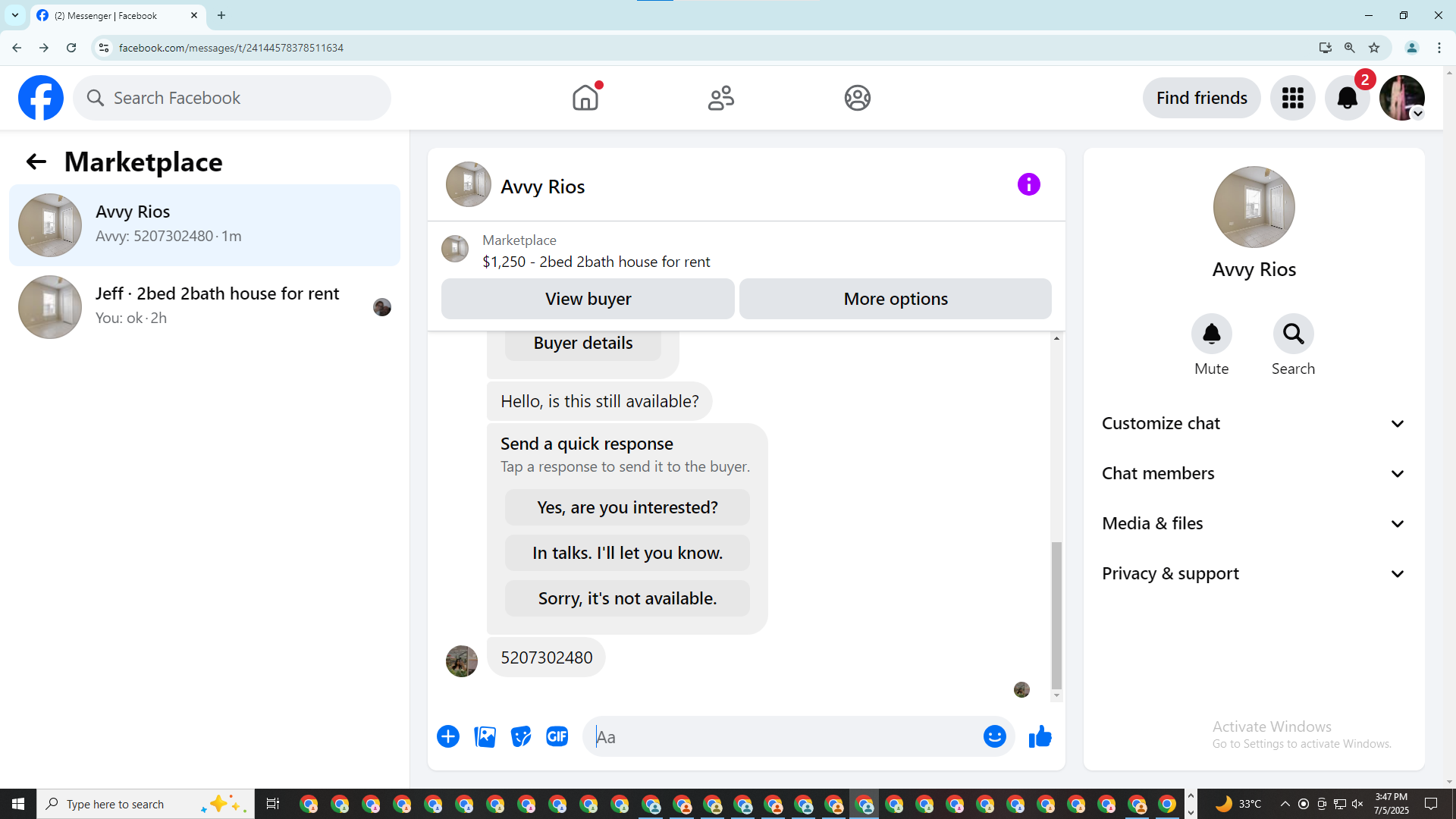Choose a sticker icon
The height and width of the screenshot is (819, 1456).
[x=521, y=736]
